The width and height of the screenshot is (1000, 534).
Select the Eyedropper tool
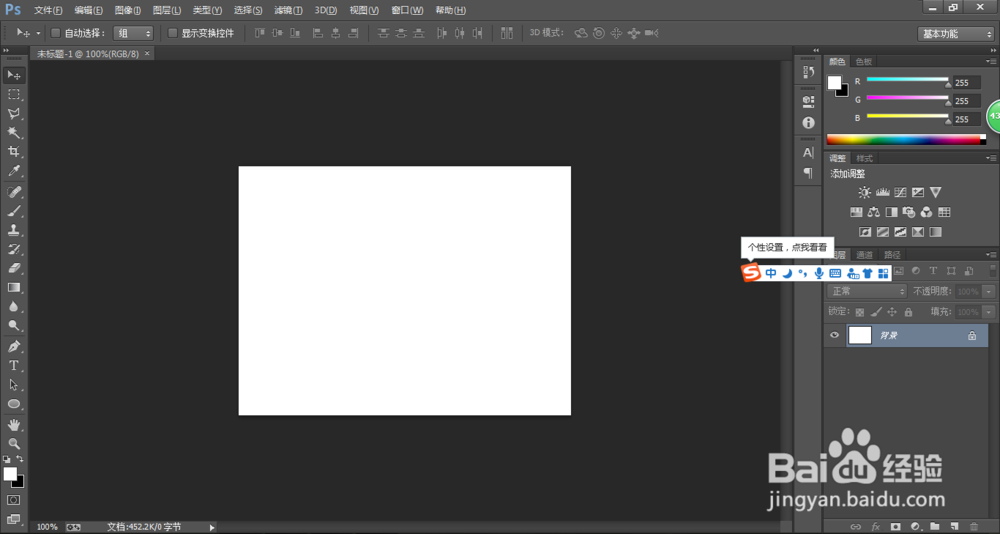[x=13, y=171]
